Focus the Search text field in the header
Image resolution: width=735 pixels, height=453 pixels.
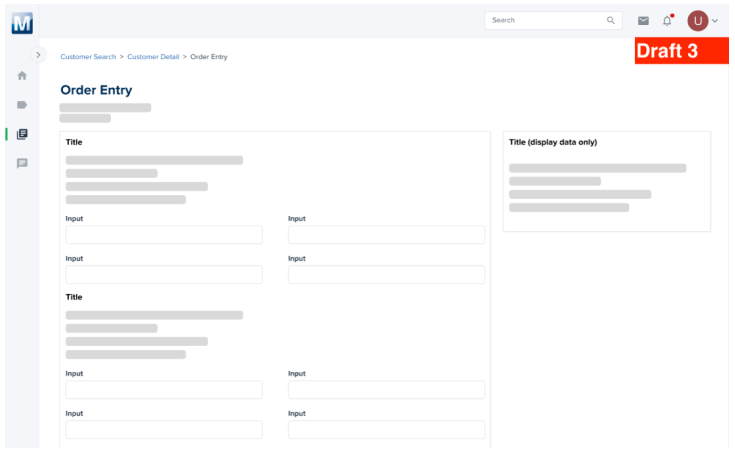(545, 20)
